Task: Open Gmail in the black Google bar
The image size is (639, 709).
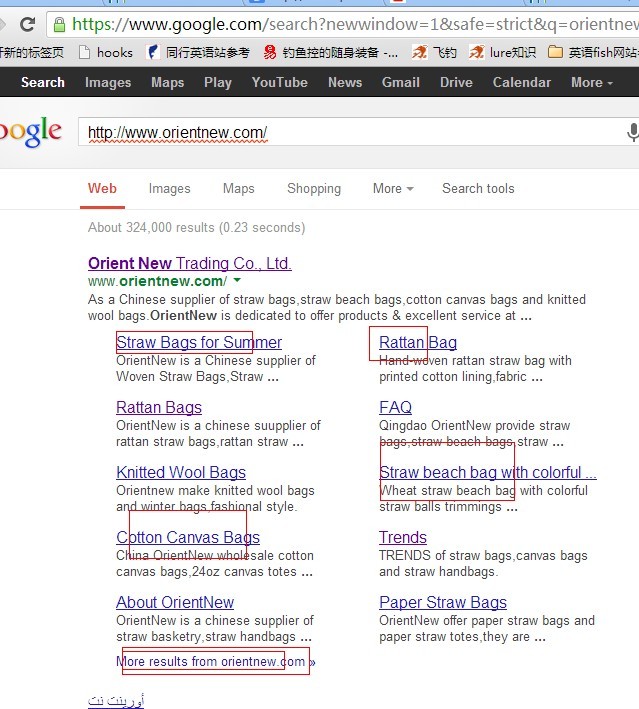Action: pos(401,82)
